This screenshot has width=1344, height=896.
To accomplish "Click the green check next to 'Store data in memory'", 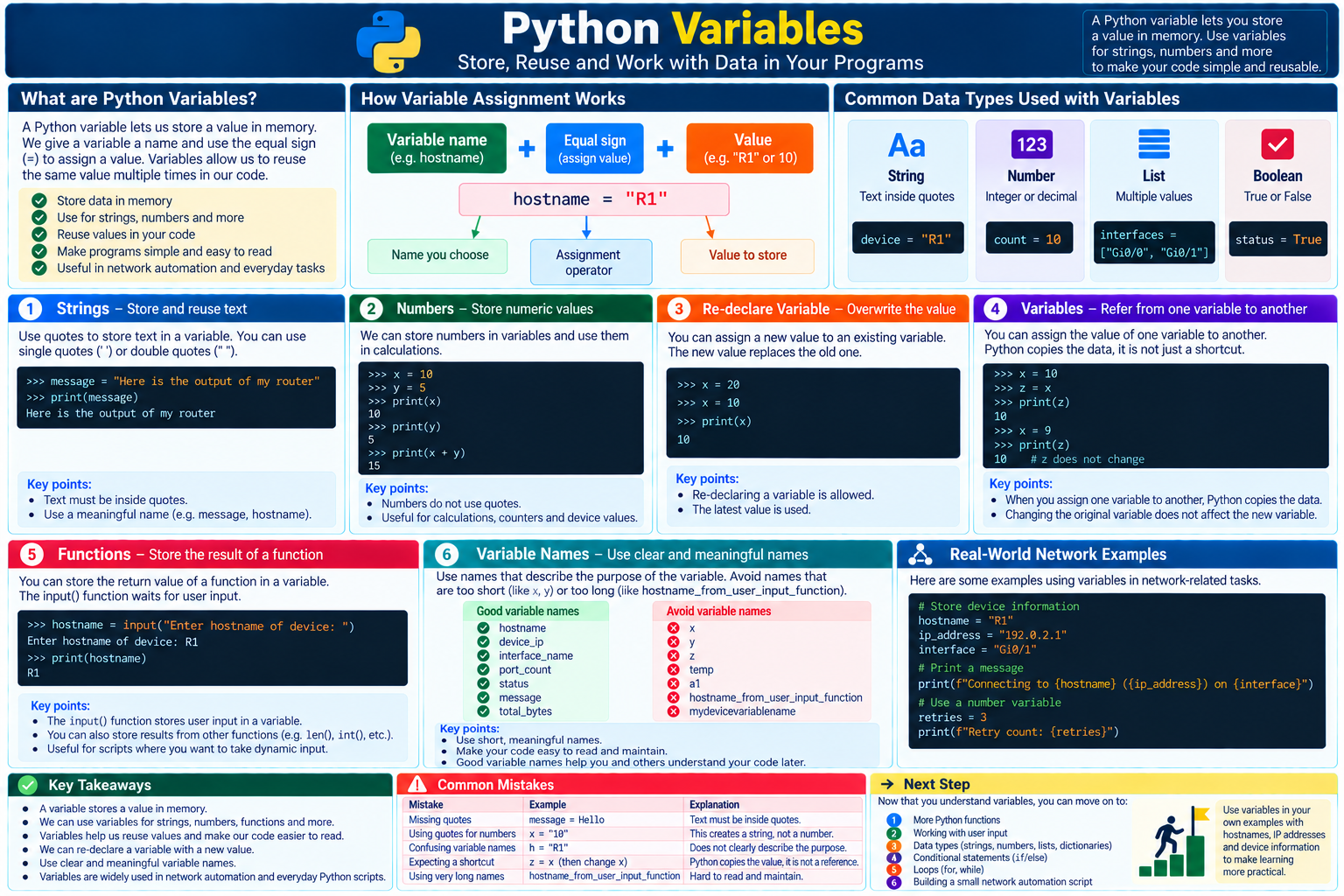I will (x=39, y=200).
